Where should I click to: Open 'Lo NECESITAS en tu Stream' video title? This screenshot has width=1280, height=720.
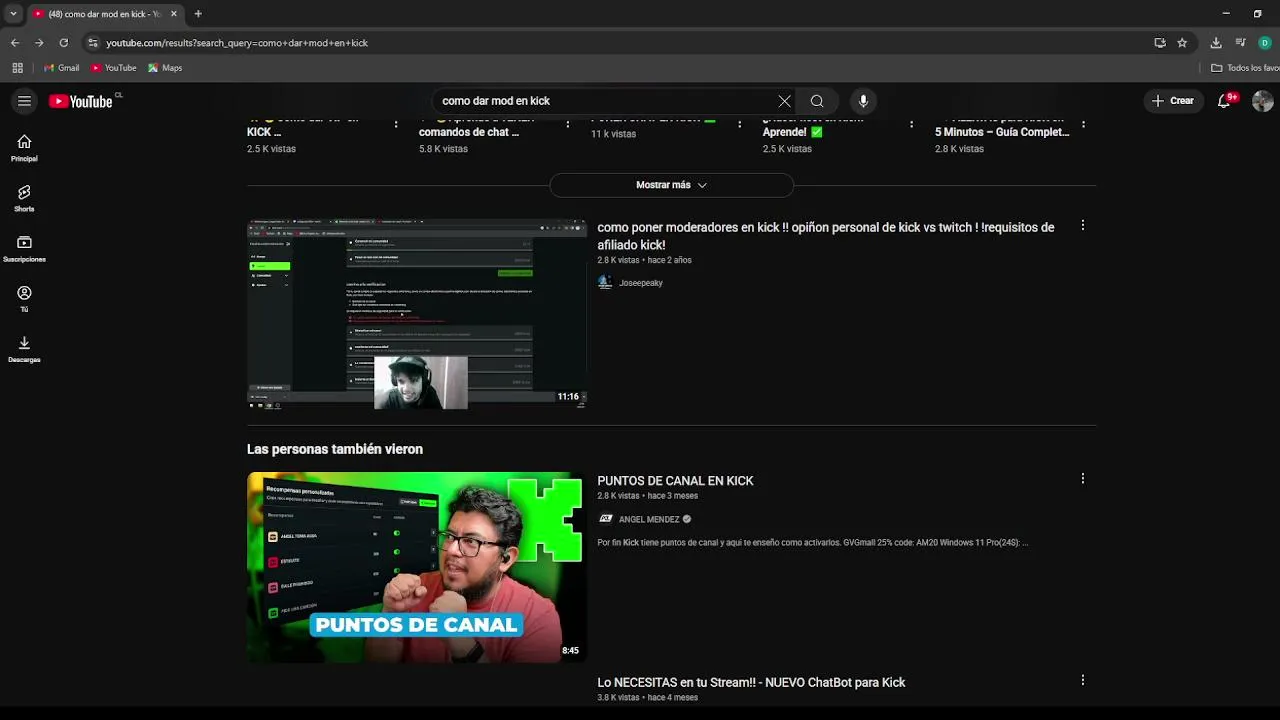[751, 682]
